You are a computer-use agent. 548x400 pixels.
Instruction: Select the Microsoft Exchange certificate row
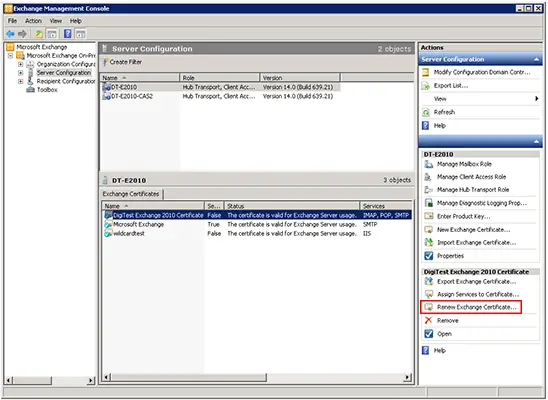257,225
